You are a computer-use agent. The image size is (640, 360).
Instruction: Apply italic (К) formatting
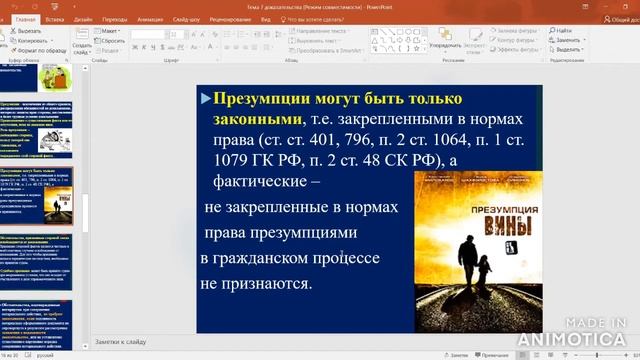(144, 47)
